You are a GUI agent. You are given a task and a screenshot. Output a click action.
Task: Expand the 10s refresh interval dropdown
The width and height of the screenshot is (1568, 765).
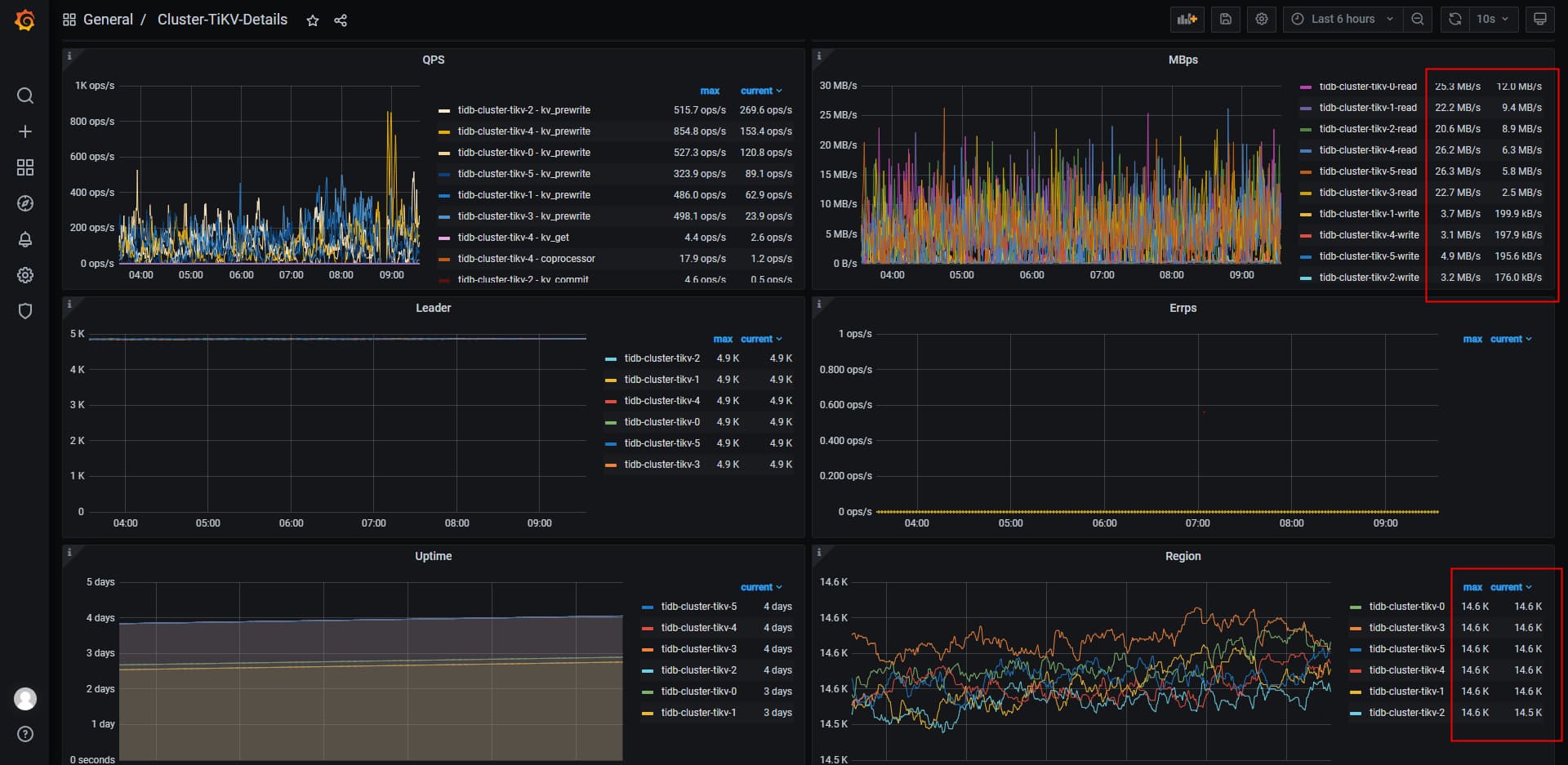1492,19
